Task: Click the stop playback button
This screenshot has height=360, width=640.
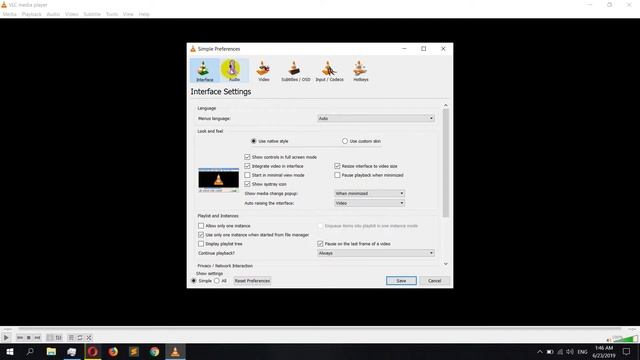Action: (29, 338)
